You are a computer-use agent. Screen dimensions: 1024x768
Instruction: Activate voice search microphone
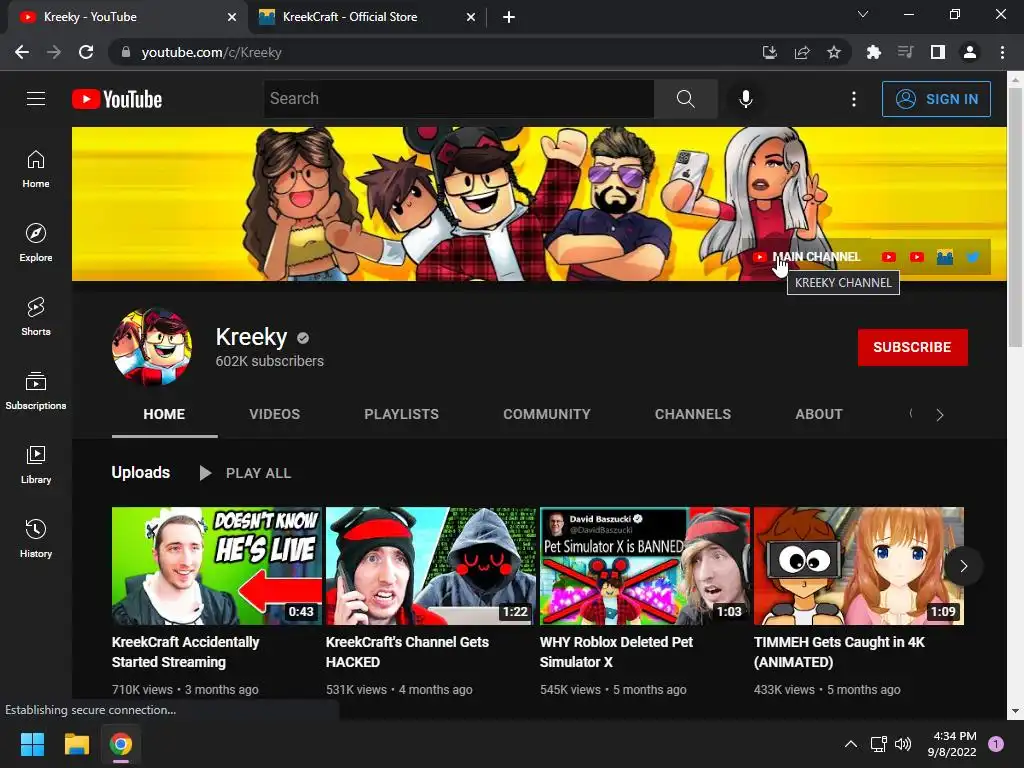pos(745,99)
